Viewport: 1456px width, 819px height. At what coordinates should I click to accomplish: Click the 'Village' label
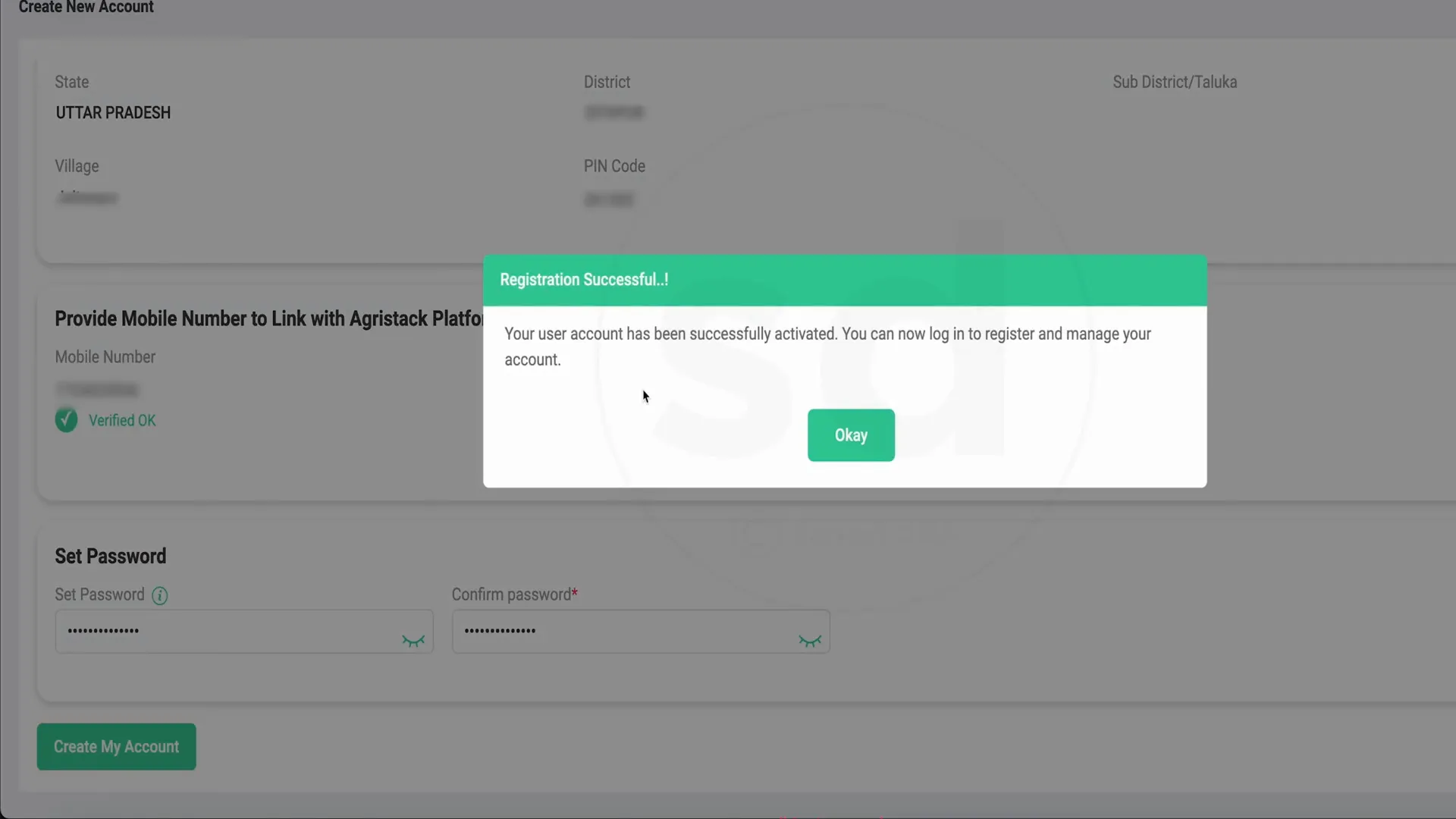77,166
